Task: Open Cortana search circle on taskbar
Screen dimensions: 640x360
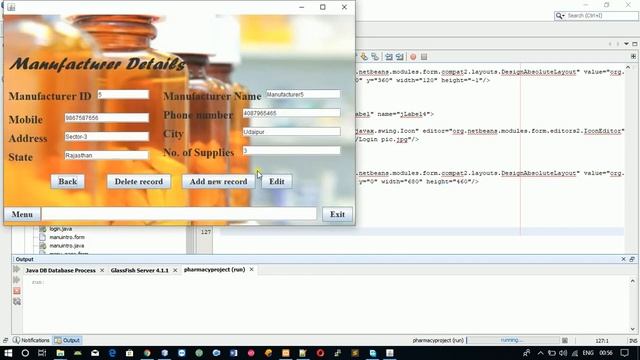Action: [x=25, y=353]
